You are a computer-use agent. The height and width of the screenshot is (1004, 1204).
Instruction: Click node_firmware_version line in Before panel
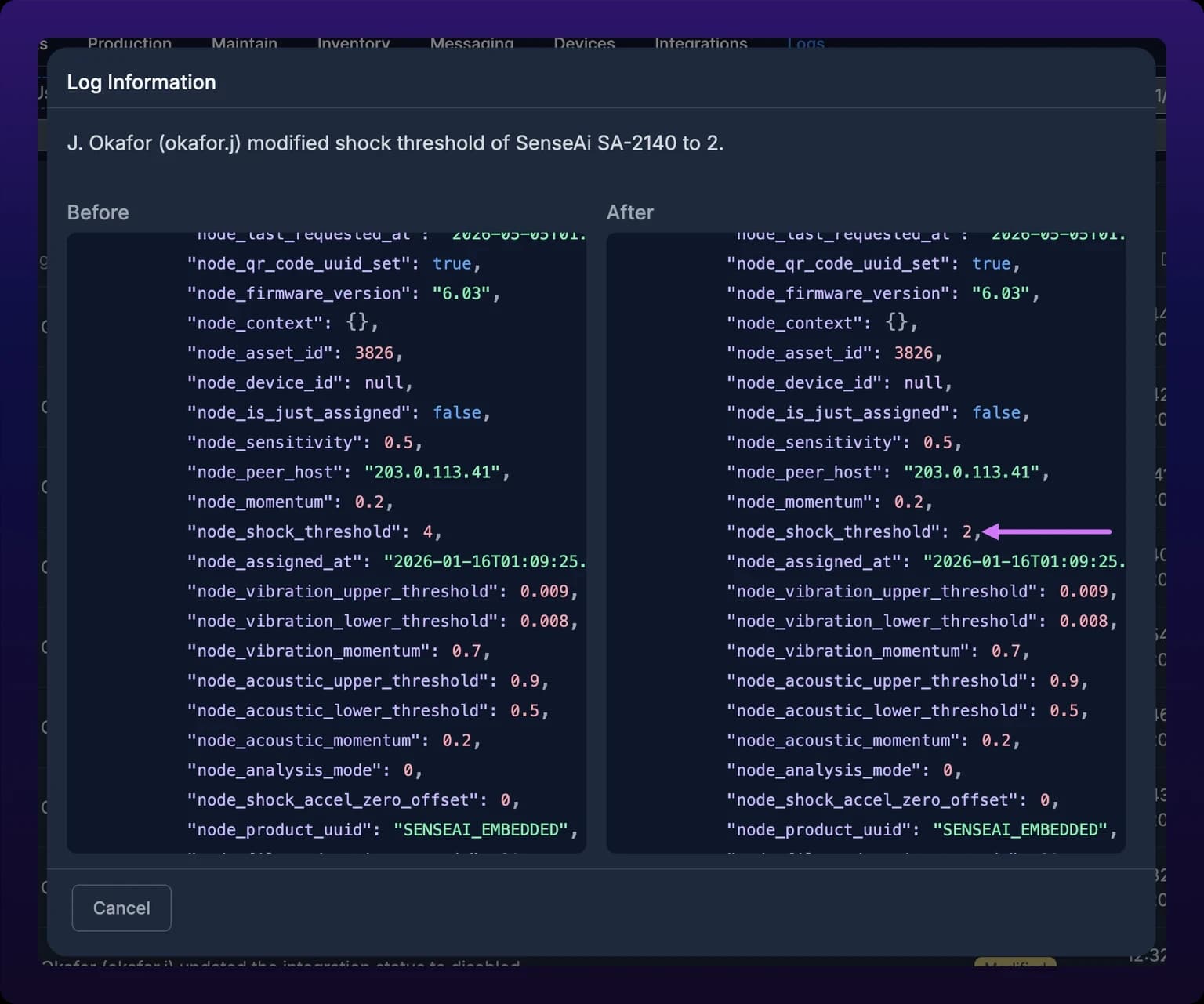point(343,293)
